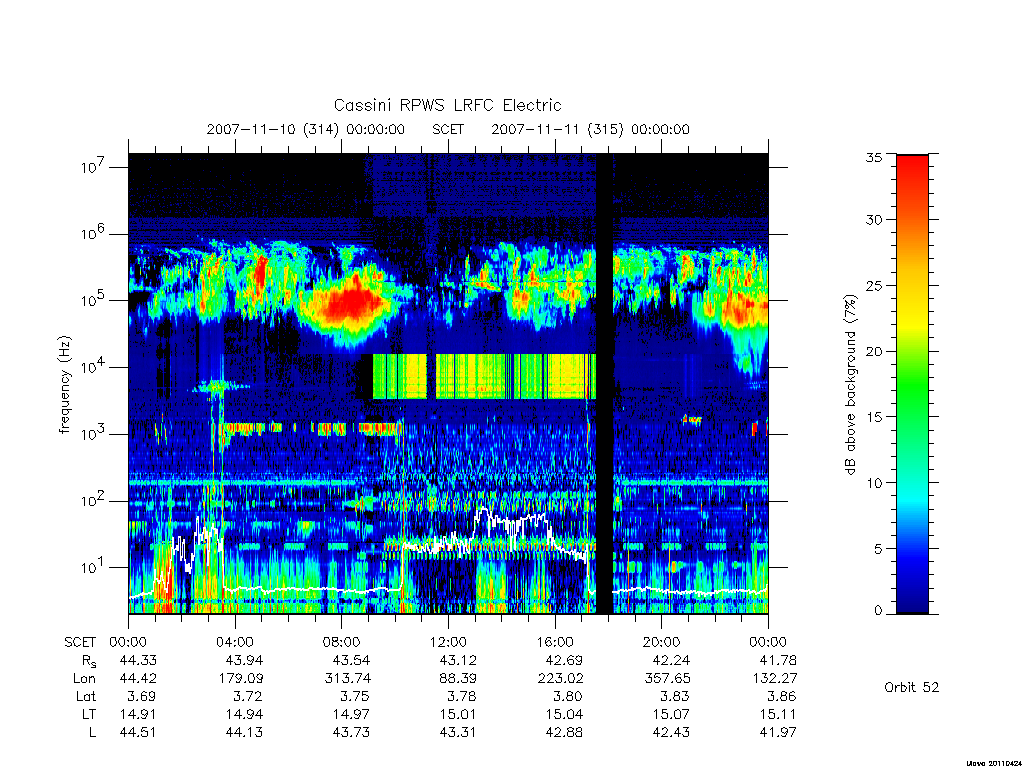1024x768 pixels.
Task: Click the Orbit 52 label
Action: [x=911, y=687]
